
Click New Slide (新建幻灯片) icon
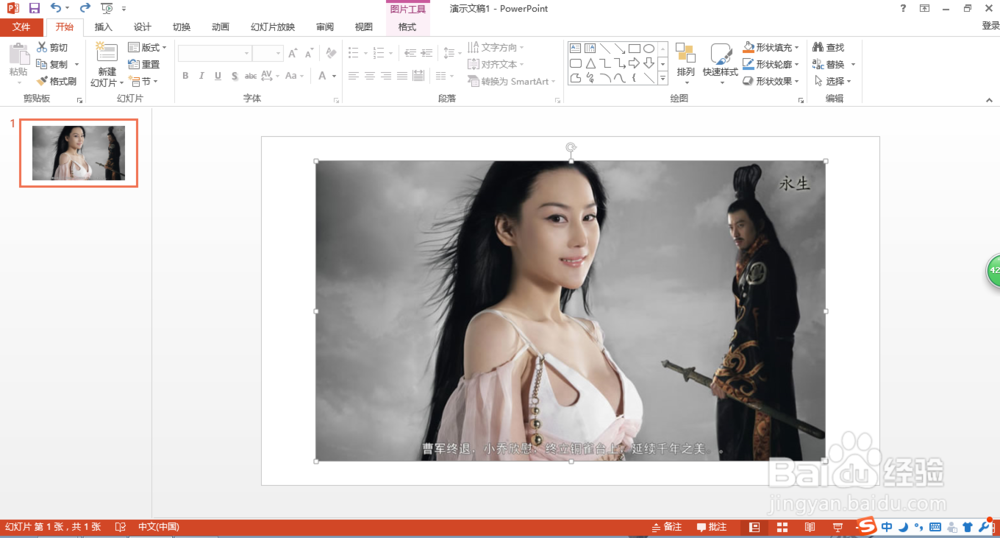[x=107, y=52]
